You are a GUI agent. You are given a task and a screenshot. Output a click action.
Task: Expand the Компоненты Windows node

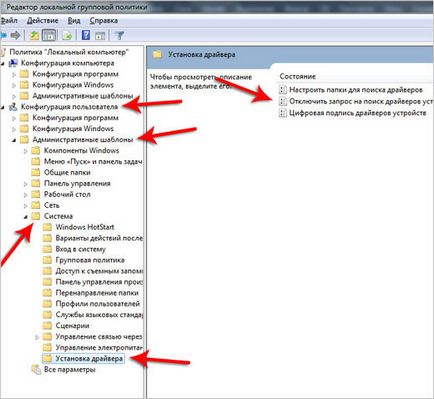[x=26, y=151]
